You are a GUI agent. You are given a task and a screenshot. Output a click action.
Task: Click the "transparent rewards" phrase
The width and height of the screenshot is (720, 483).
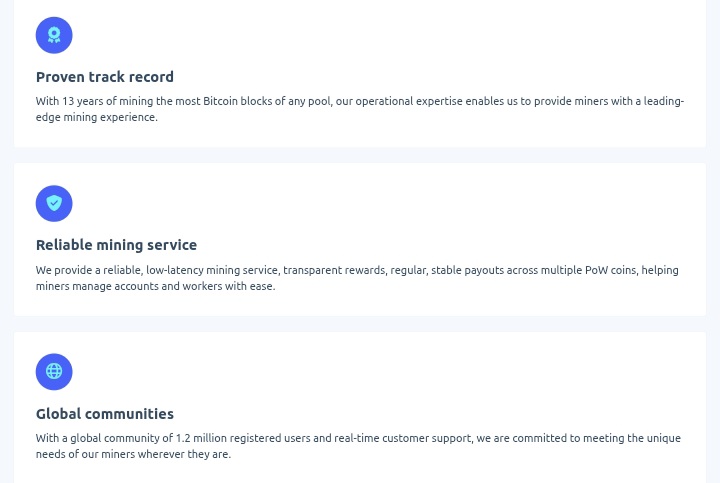[334, 270]
